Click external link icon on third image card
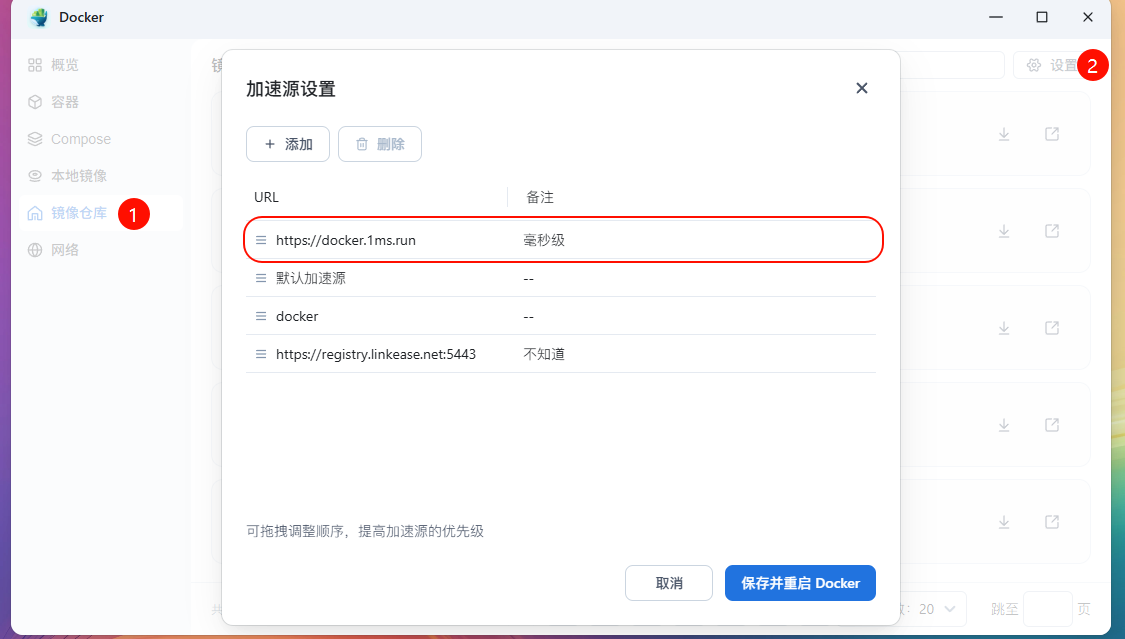The image size is (1125, 639). [x=1052, y=328]
